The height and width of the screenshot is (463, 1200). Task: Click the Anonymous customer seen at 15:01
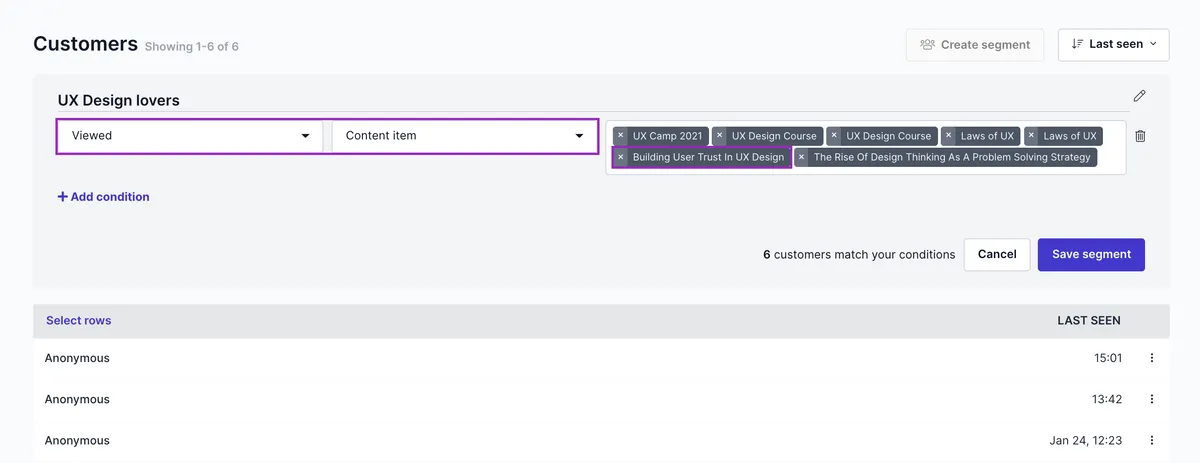point(77,358)
